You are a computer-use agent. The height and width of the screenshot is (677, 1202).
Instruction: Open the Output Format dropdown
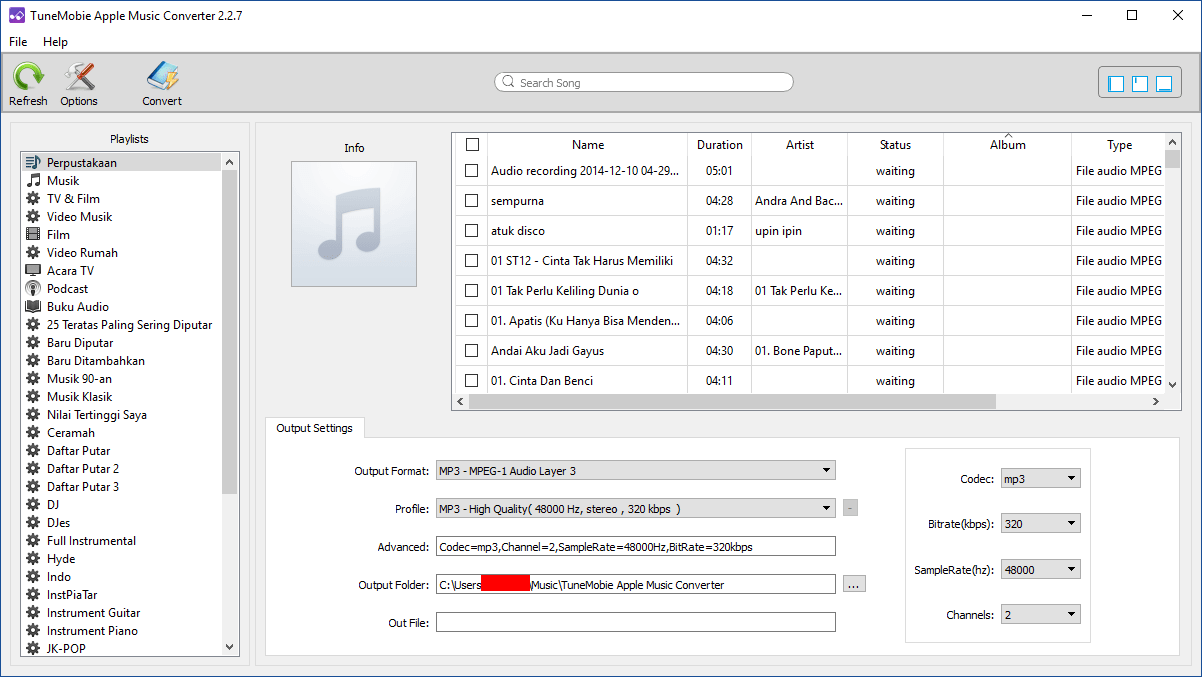635,470
